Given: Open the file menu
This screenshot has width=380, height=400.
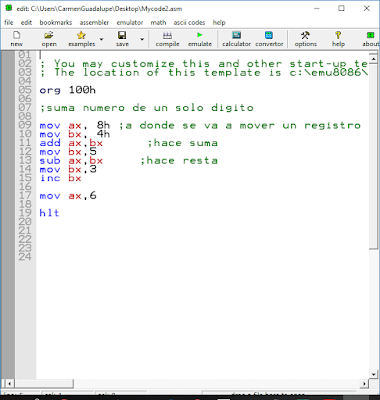Looking at the screenshot, I should (9, 23).
